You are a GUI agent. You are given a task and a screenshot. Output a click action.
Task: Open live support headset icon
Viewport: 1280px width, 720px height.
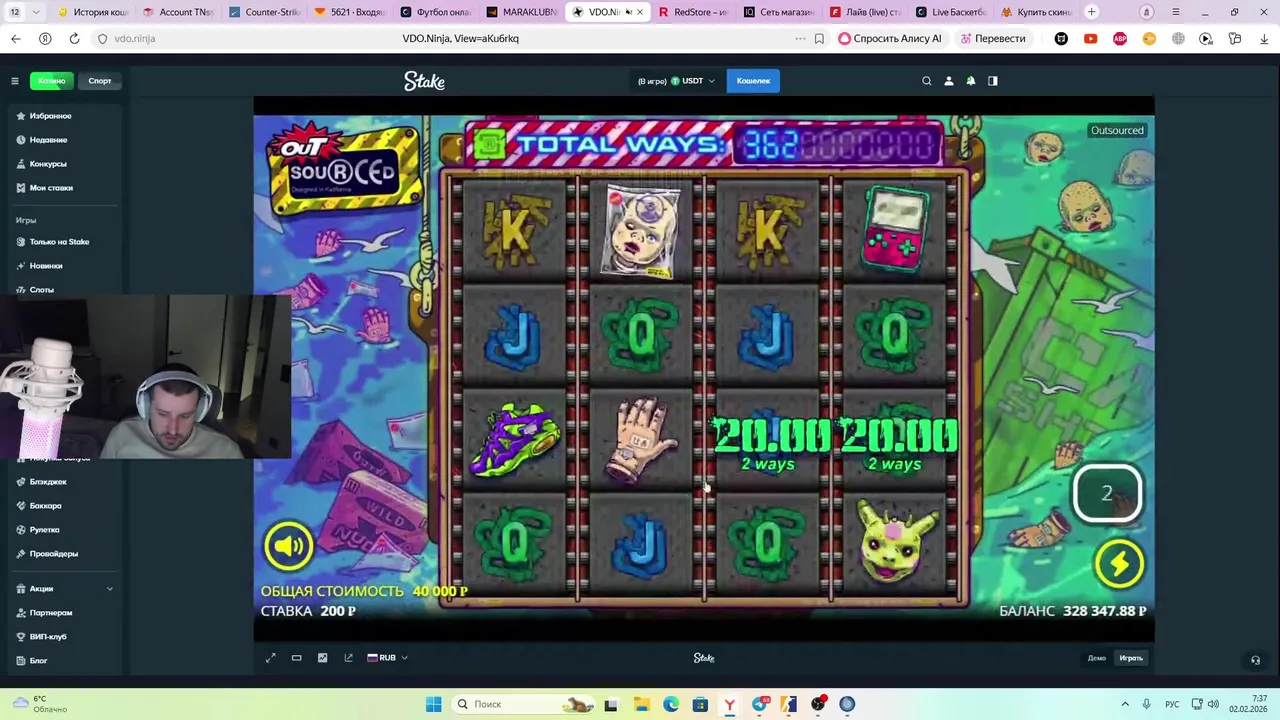[1255, 660]
